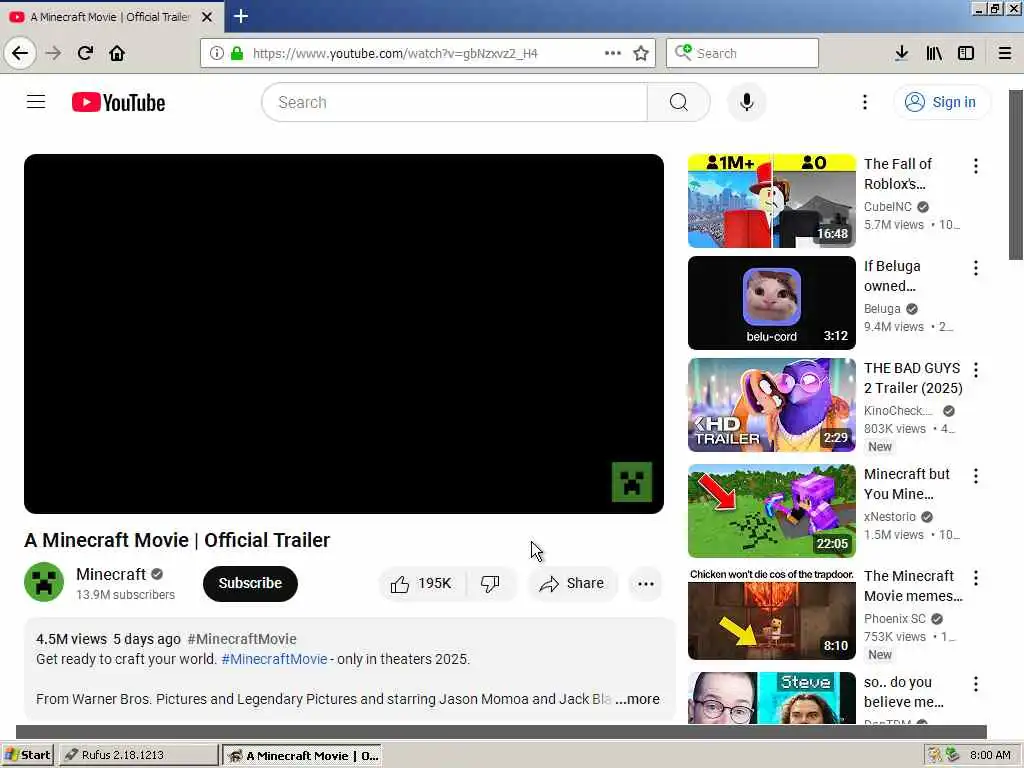The width and height of the screenshot is (1024, 768).
Task: Like the video with thumbs up
Action: (x=421, y=583)
